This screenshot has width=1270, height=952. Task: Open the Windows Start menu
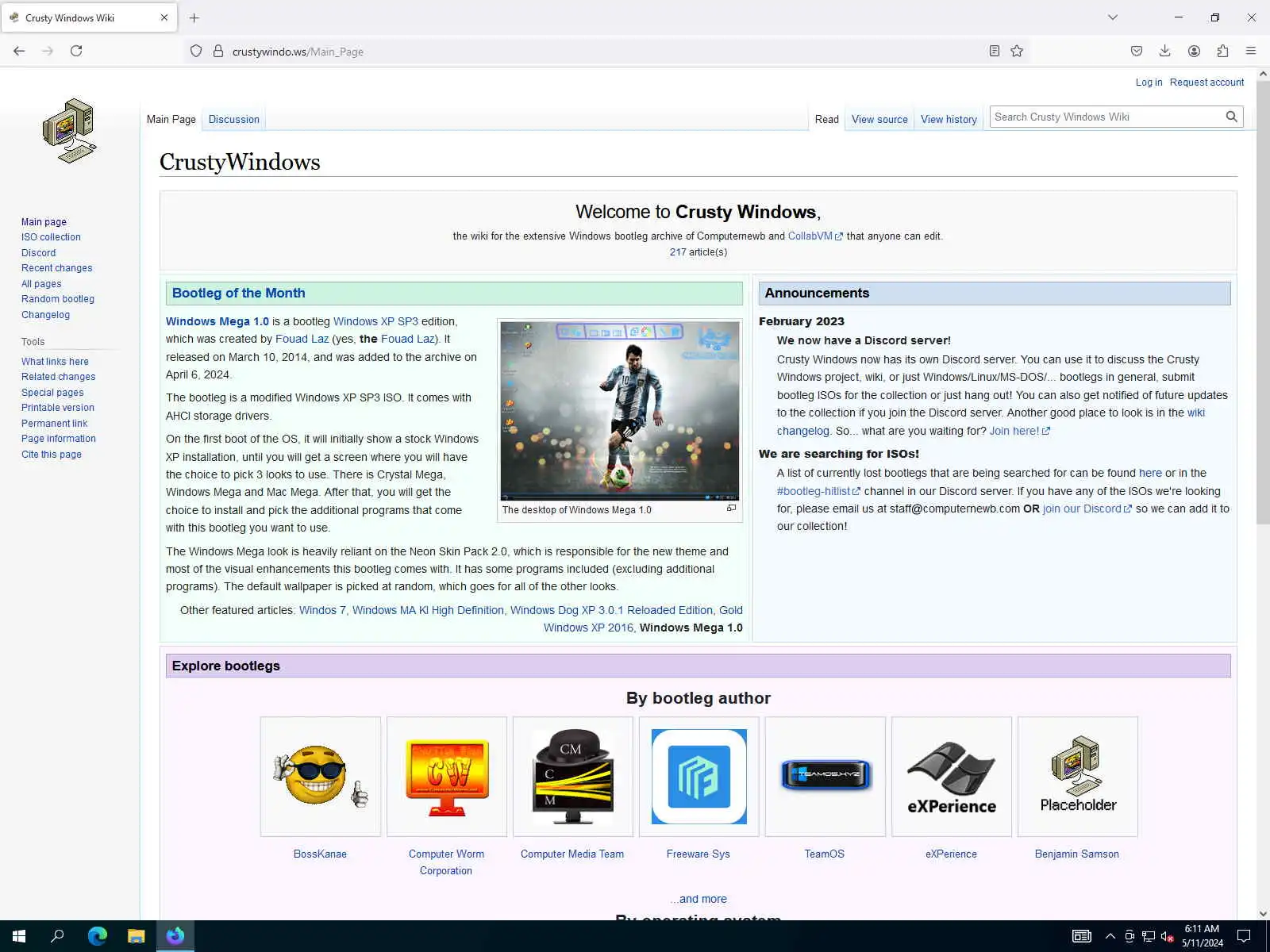click(x=19, y=936)
